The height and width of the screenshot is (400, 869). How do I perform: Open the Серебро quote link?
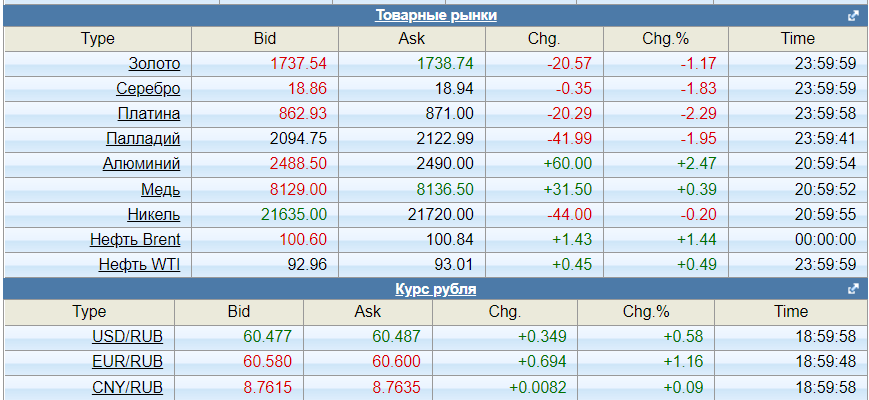coord(148,88)
